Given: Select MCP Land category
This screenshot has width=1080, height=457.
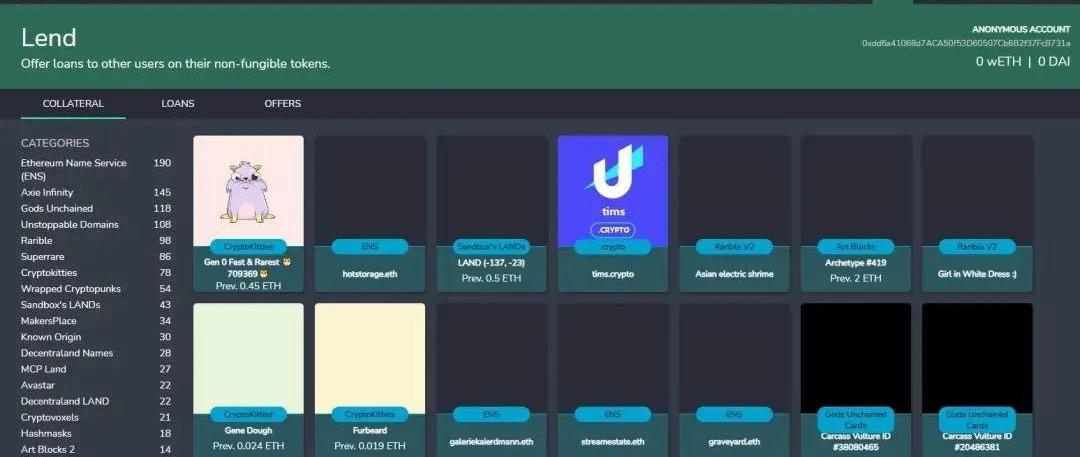Looking at the screenshot, I should pos(96,369).
